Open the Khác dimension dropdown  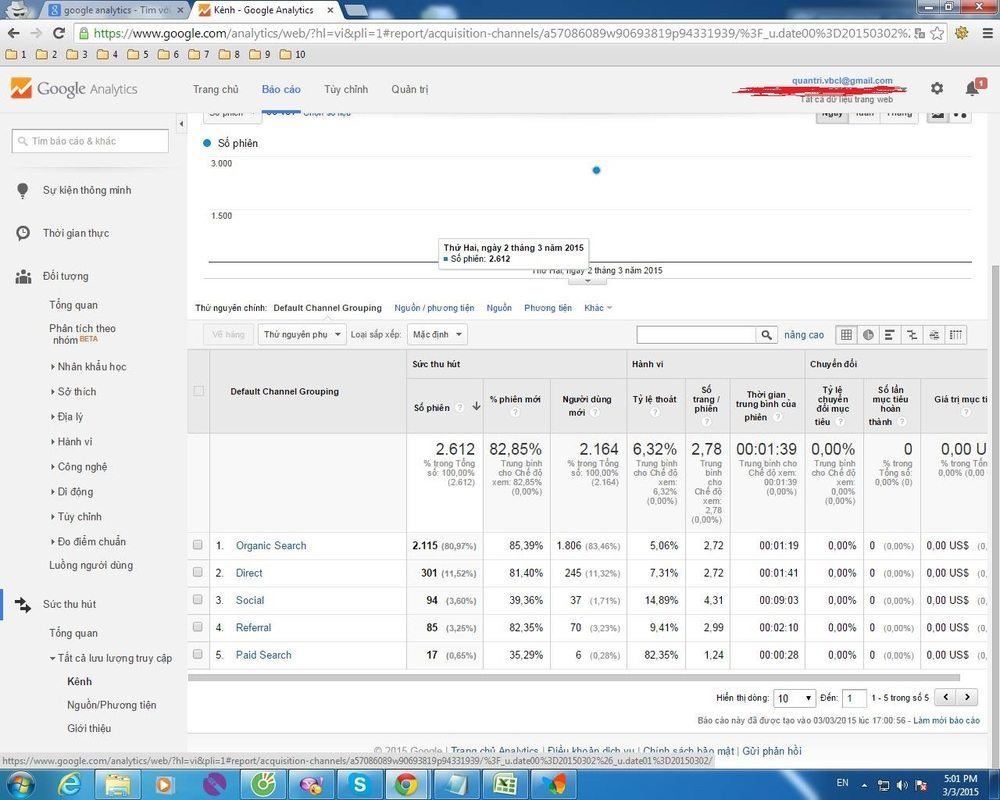coord(598,307)
